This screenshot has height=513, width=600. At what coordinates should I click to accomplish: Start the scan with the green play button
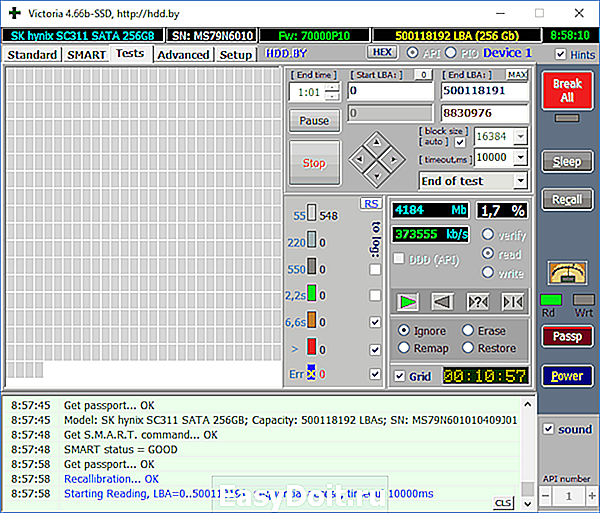(407, 302)
